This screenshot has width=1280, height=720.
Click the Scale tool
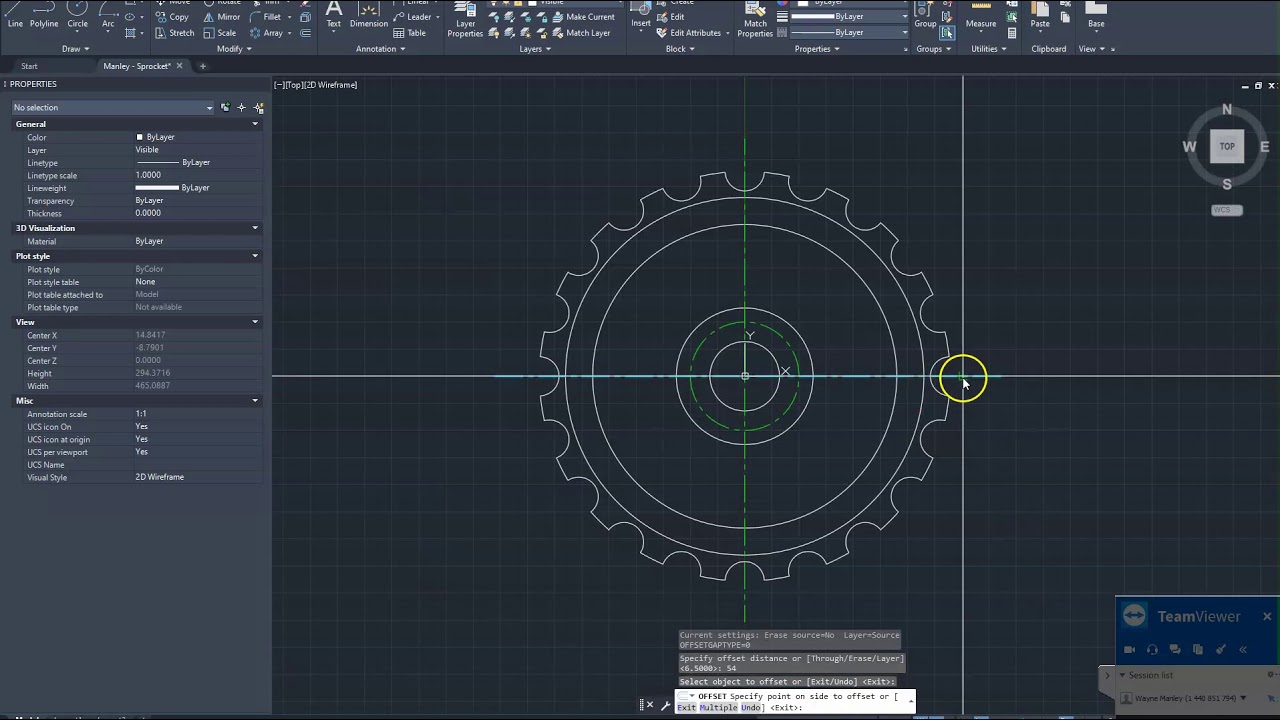tap(219, 33)
